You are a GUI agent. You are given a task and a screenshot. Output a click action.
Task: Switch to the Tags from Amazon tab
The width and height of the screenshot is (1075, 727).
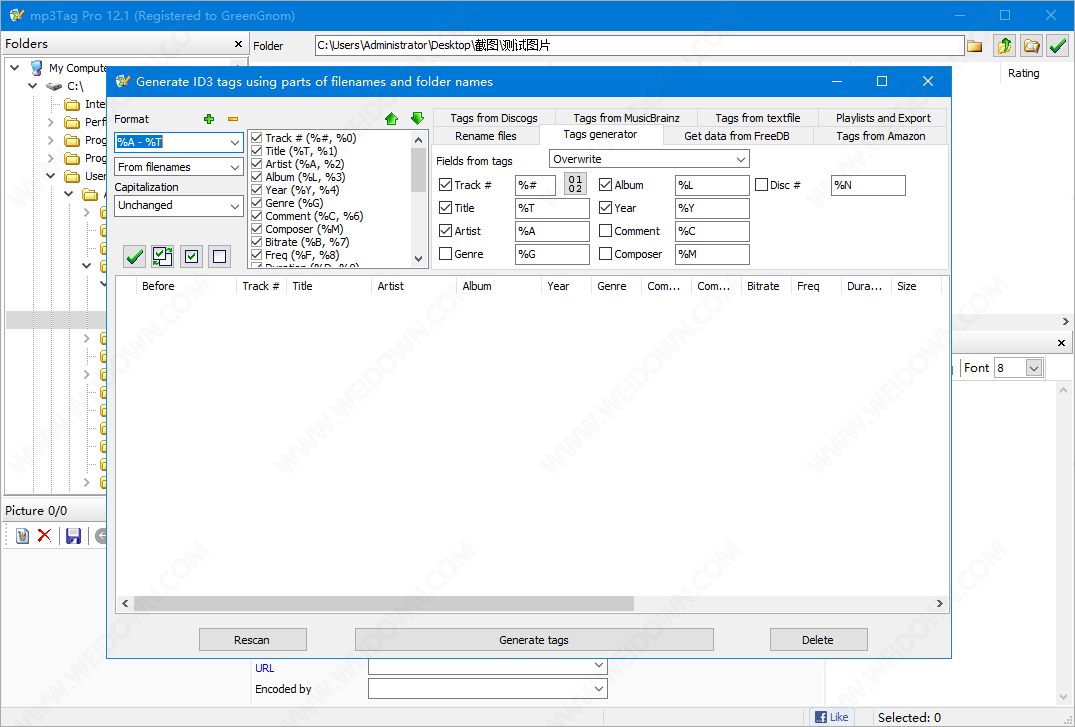point(880,136)
